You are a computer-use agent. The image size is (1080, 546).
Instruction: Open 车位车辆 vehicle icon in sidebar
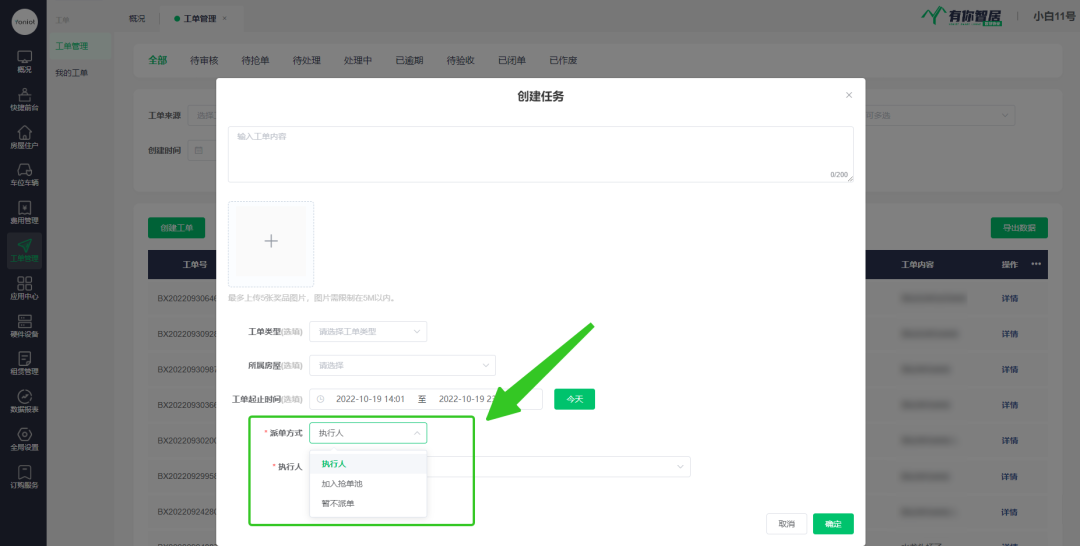[x=24, y=174]
